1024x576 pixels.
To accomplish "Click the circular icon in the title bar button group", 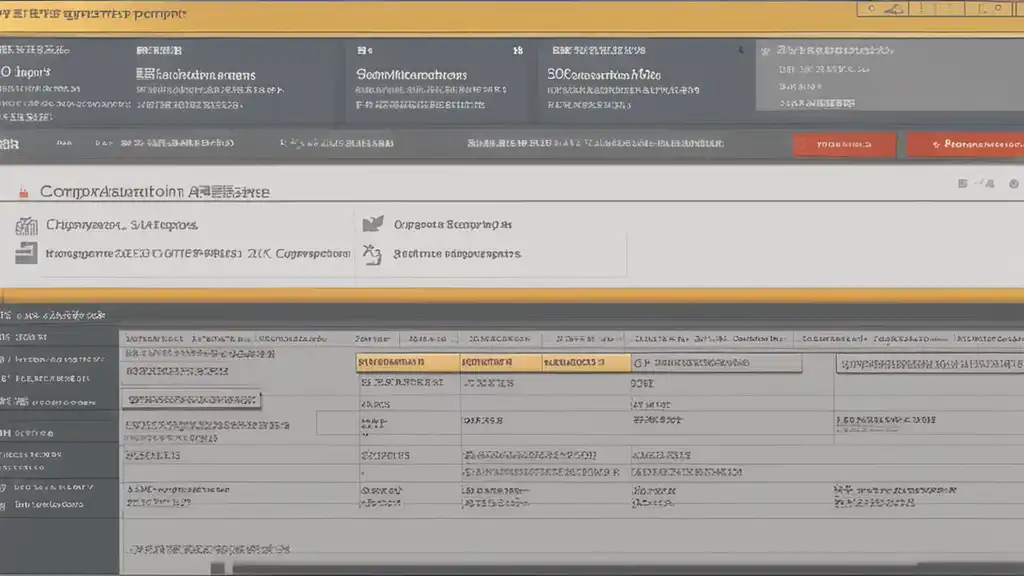I will click(x=872, y=8).
